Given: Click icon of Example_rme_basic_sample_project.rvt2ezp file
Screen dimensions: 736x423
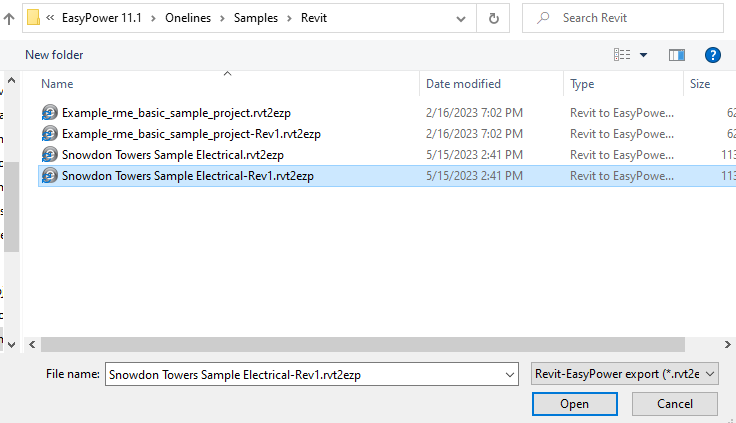Looking at the screenshot, I should point(50,113).
